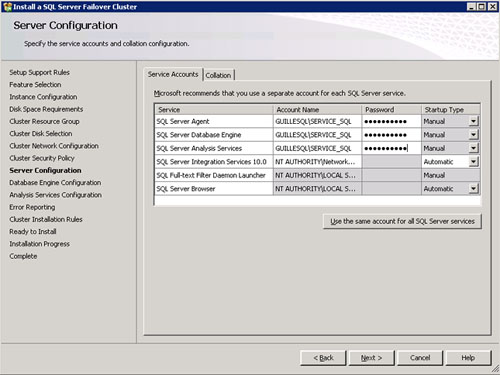Select the SQL Server Agent service row label
Image resolution: width=500 pixels, height=375 pixels.
(183, 121)
